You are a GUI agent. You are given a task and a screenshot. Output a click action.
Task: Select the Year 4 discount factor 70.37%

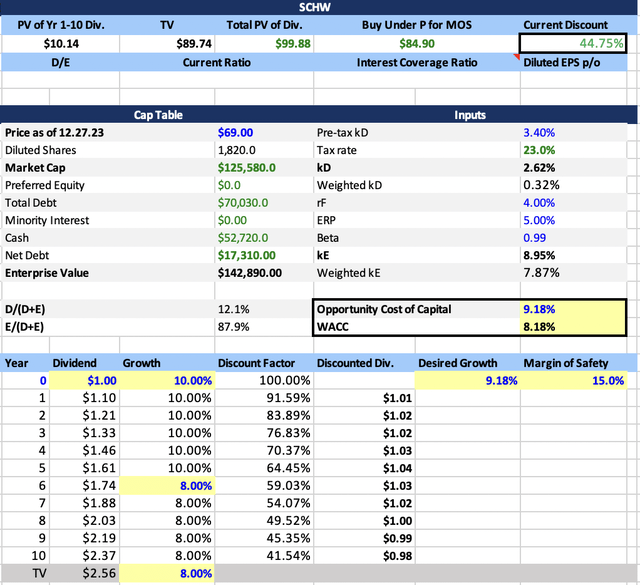264,451
